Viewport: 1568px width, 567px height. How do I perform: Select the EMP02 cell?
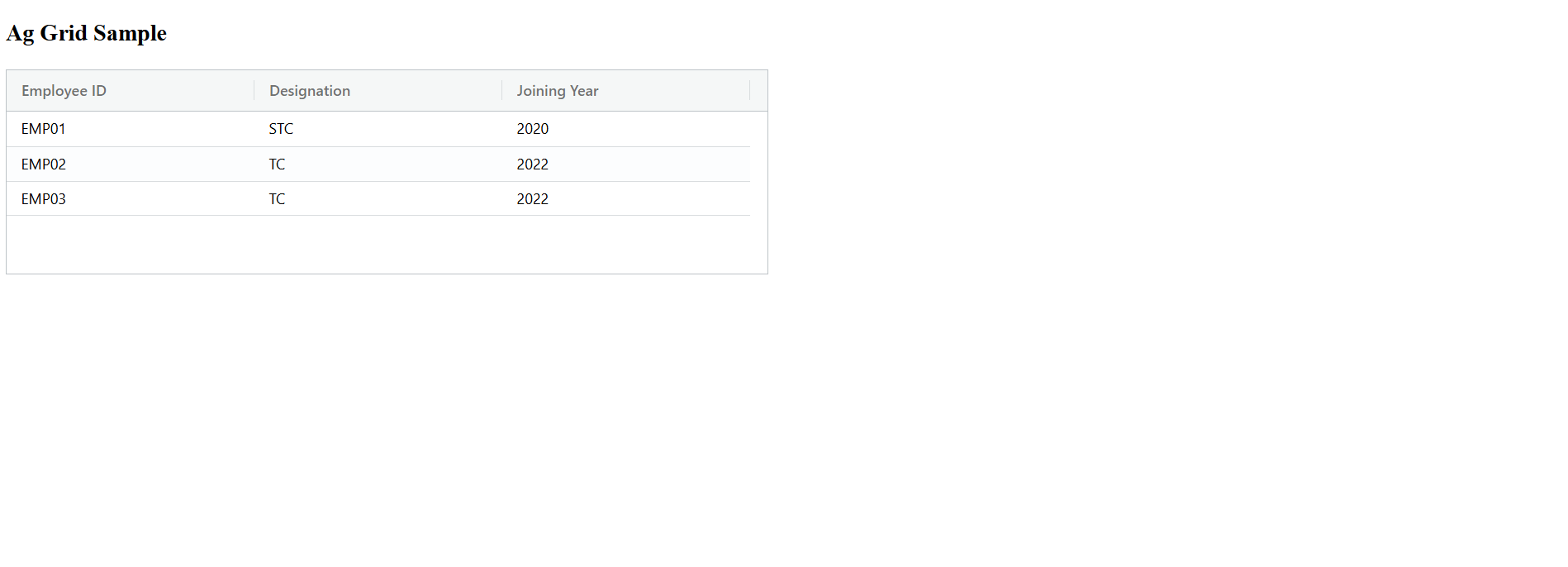[44, 164]
